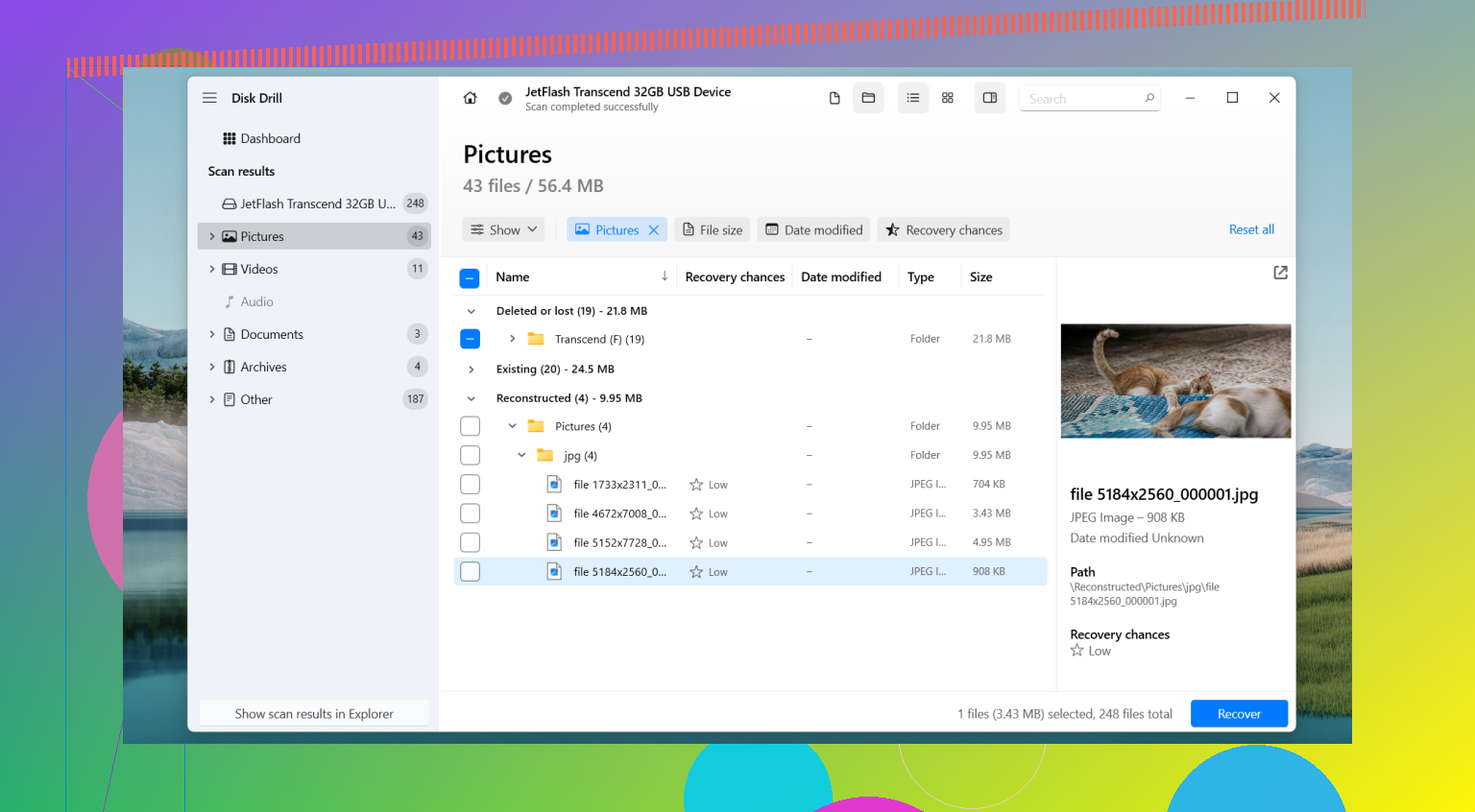Select Documents category in sidebar

tap(314, 334)
